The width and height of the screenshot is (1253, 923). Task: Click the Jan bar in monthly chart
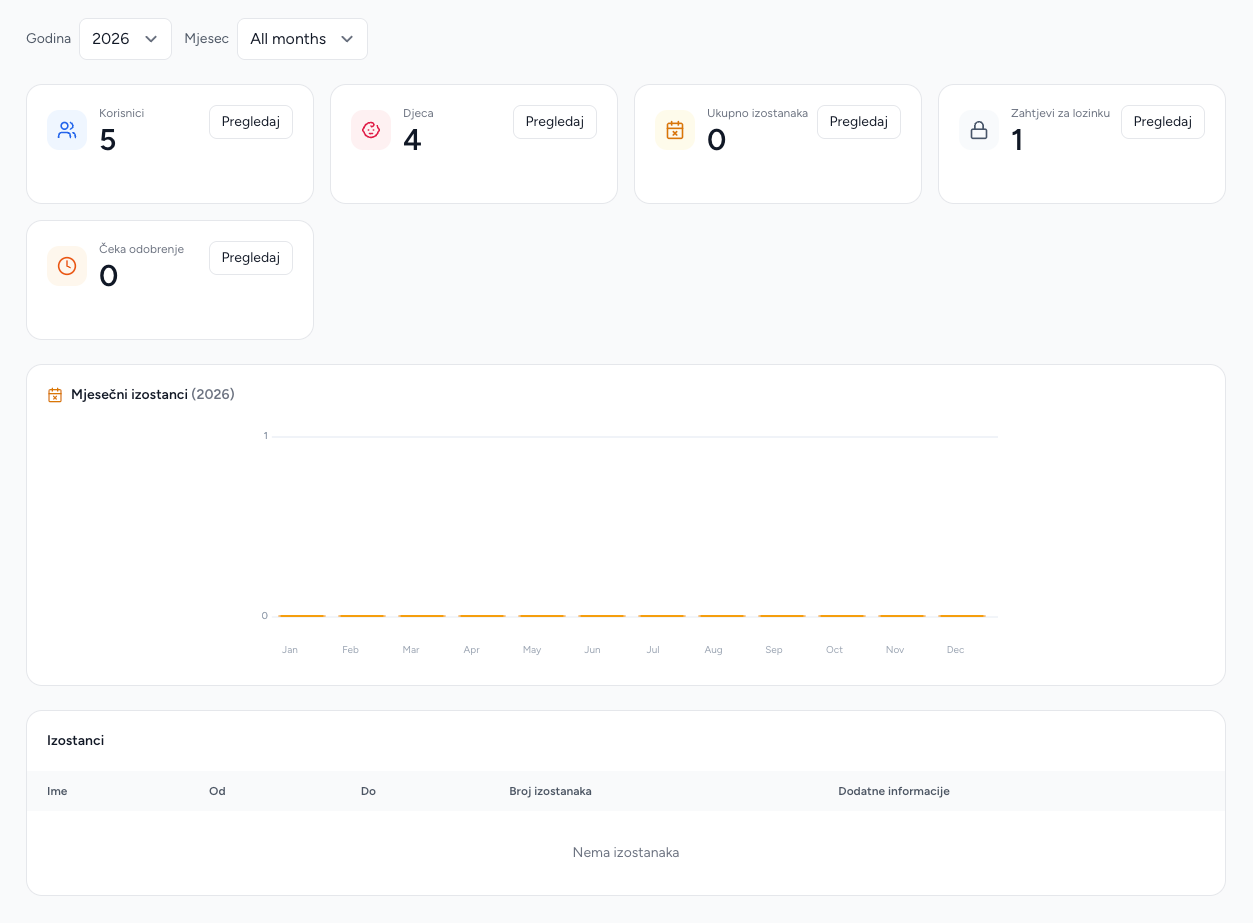tap(302, 616)
